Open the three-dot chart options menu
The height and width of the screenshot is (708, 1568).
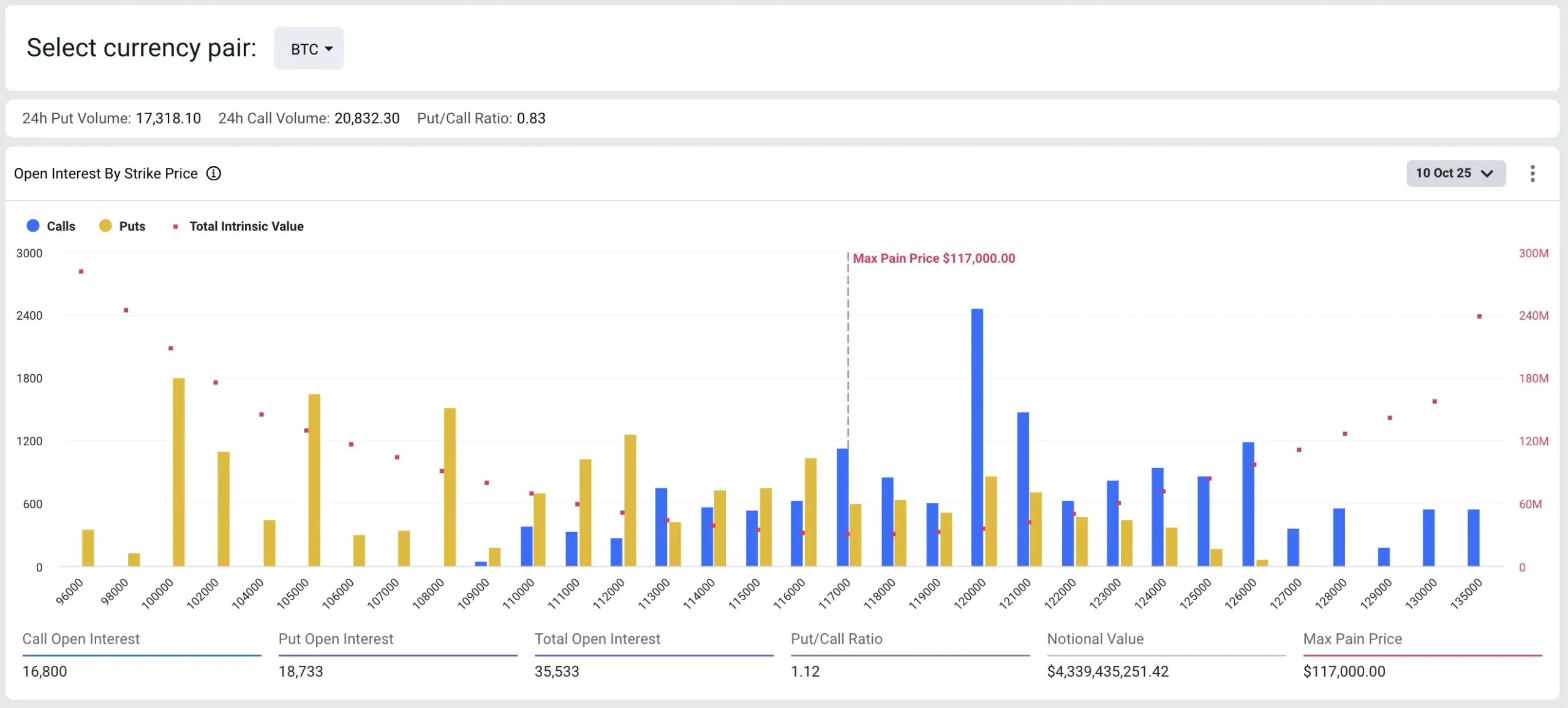[1532, 173]
